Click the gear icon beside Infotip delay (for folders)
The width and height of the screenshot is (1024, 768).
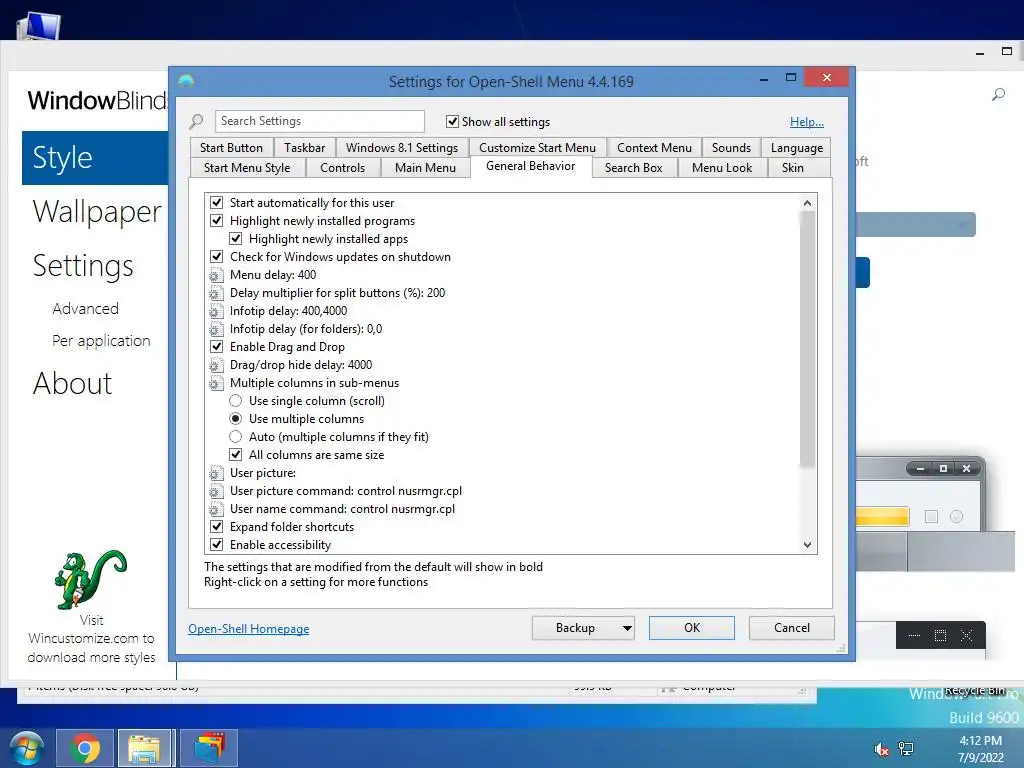pos(216,329)
